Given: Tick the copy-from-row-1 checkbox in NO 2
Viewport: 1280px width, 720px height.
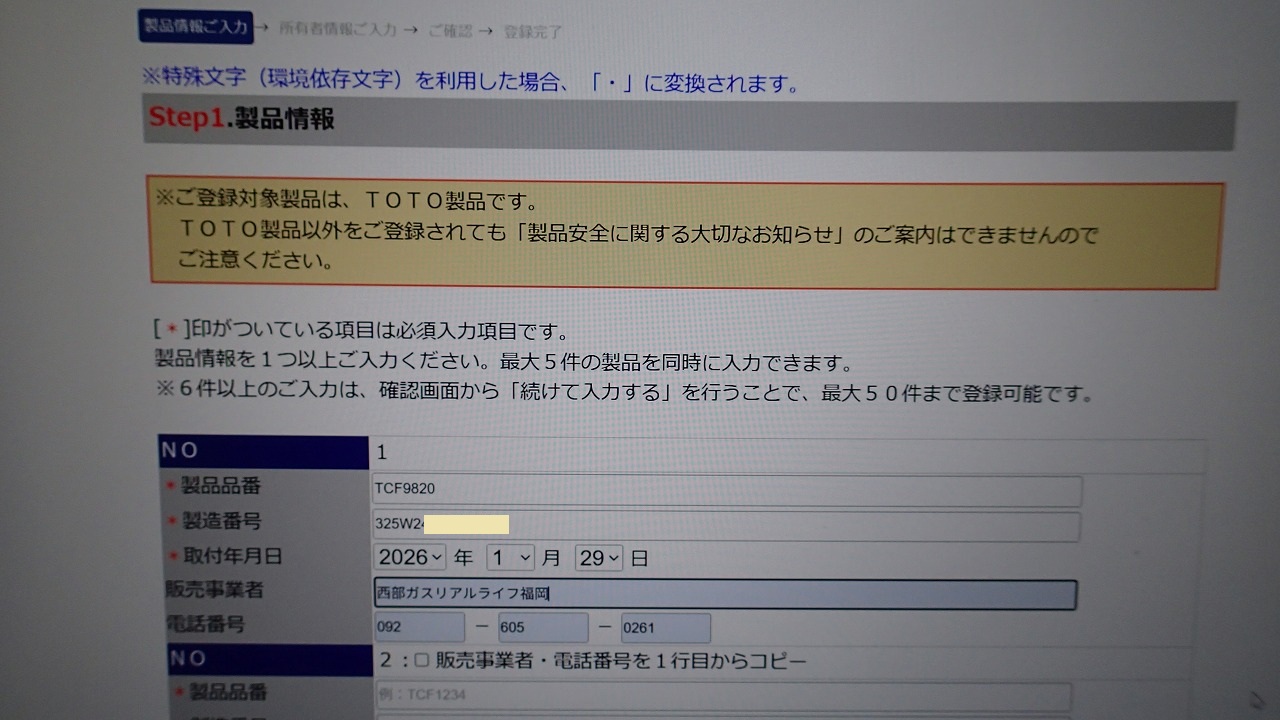Looking at the screenshot, I should (421, 660).
